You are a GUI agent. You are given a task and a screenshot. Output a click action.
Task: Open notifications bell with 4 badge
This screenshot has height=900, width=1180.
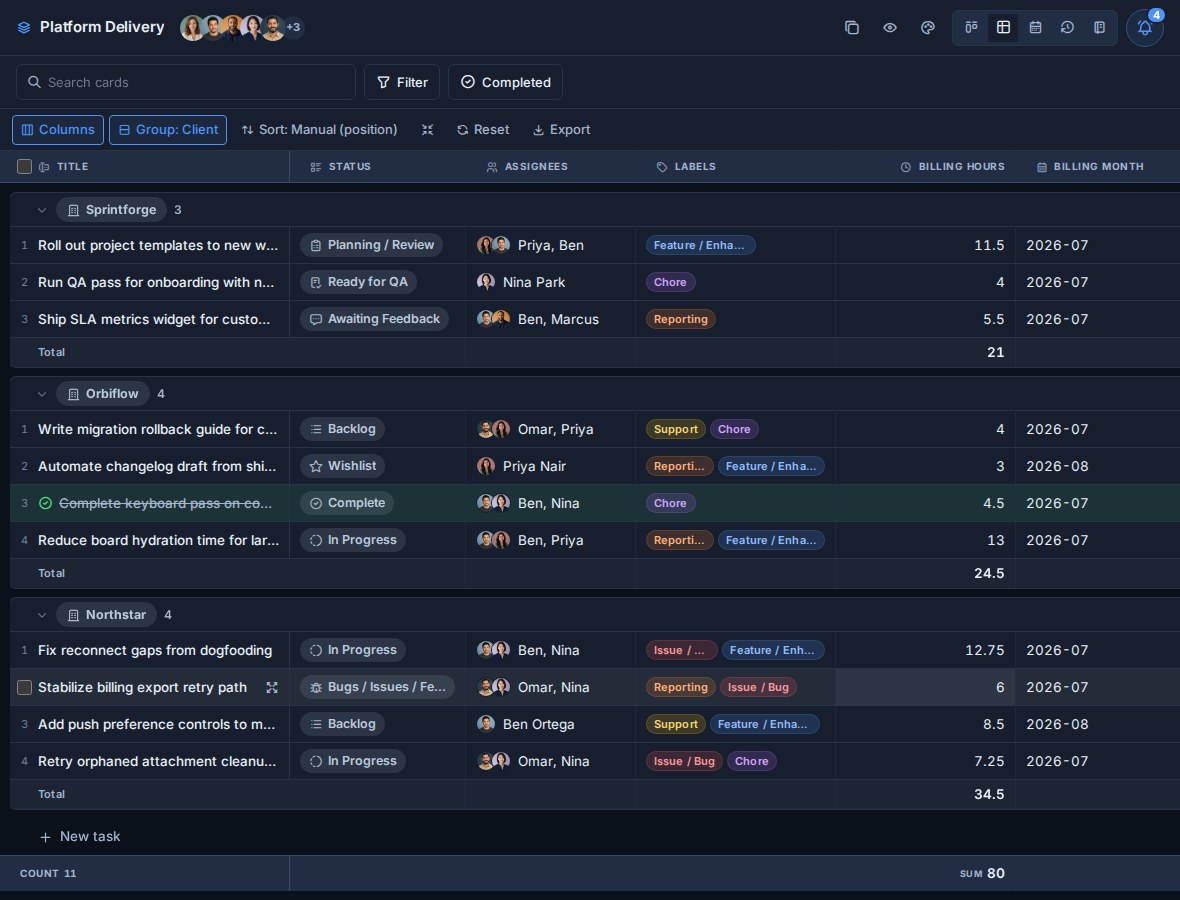click(x=1145, y=28)
